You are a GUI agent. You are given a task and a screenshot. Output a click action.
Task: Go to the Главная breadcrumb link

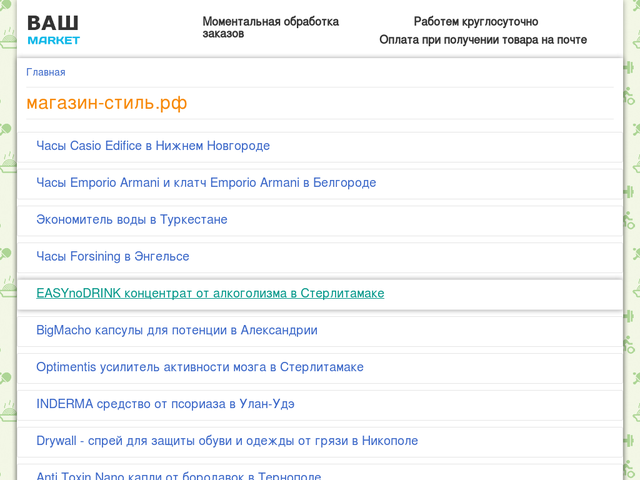pyautogui.click(x=46, y=72)
